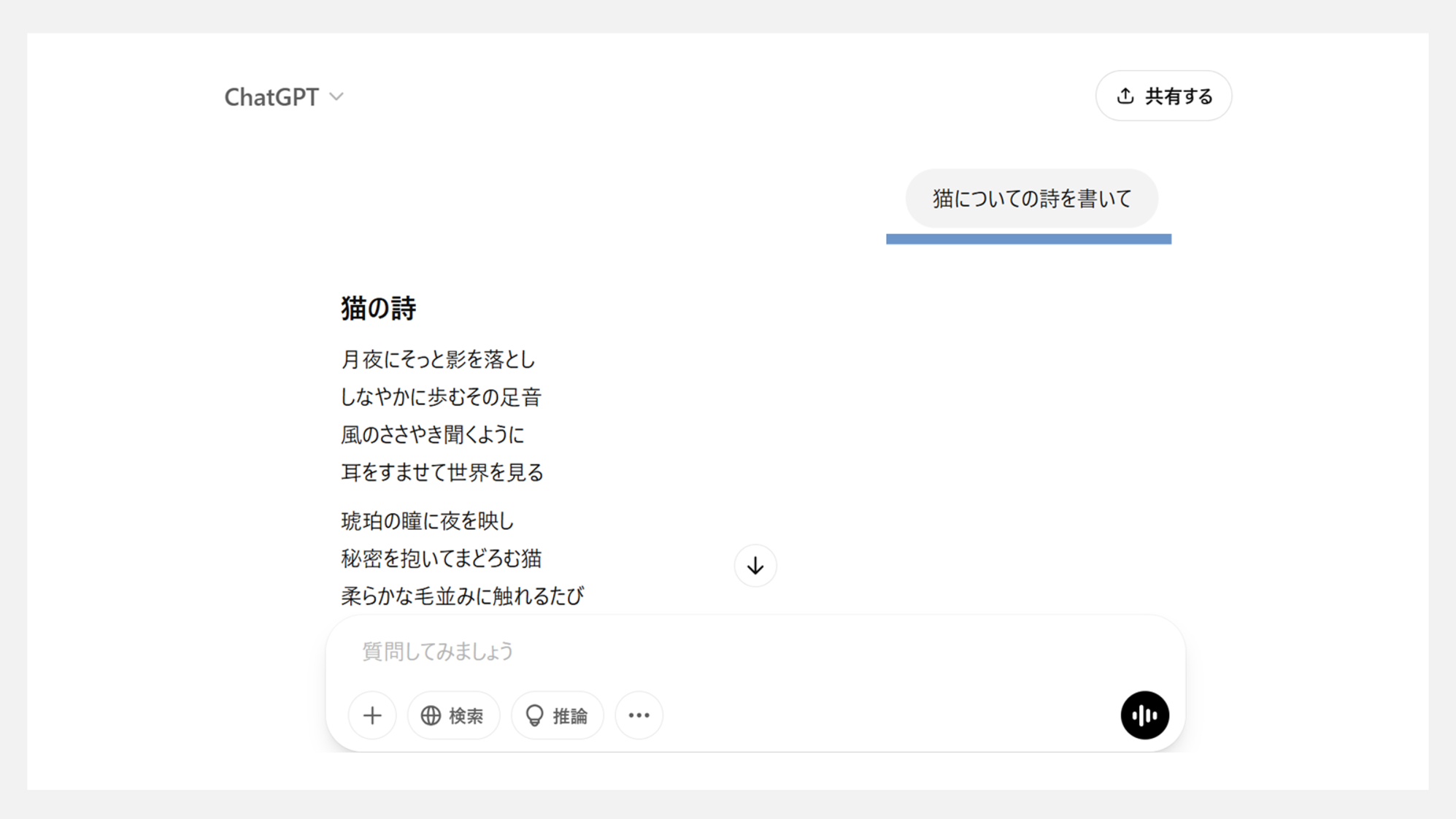The image size is (1456, 819).
Task: Click the line 秘密を抱いてまどろむ猫
Action: tap(441, 559)
